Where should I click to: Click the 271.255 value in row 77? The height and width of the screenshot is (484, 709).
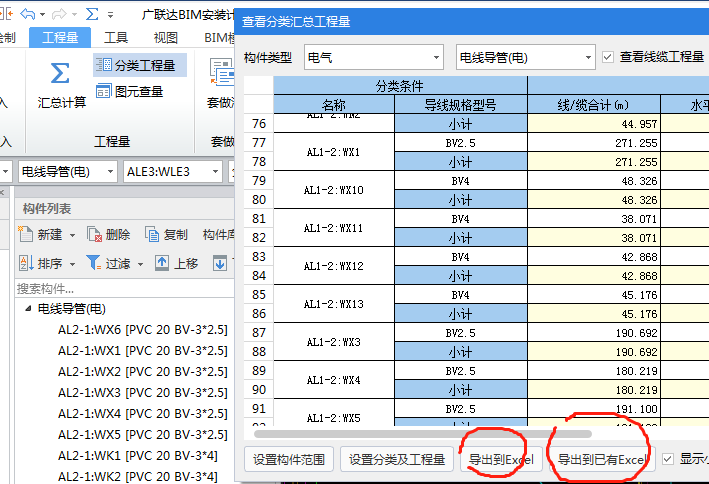pyautogui.click(x=636, y=143)
